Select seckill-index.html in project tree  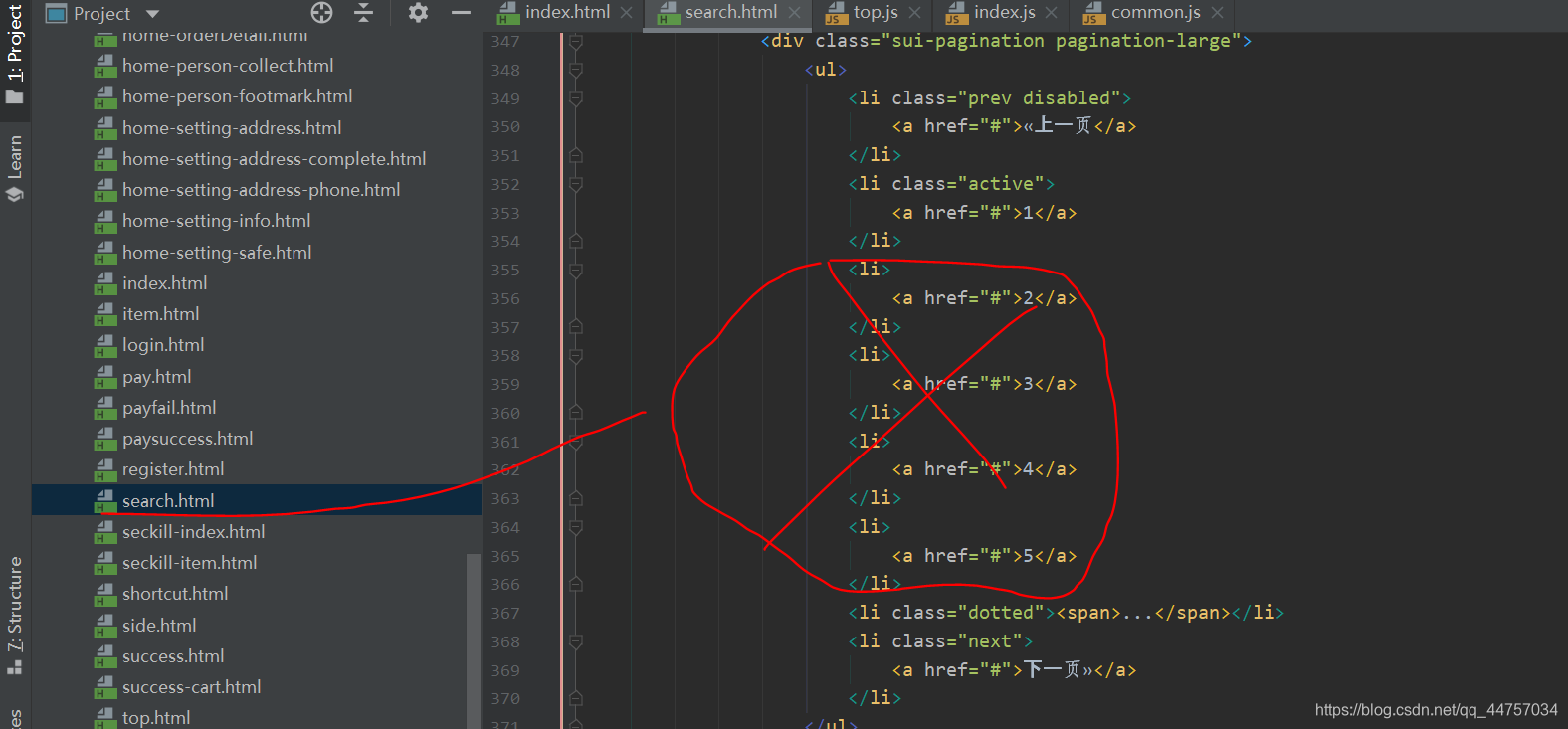(193, 532)
